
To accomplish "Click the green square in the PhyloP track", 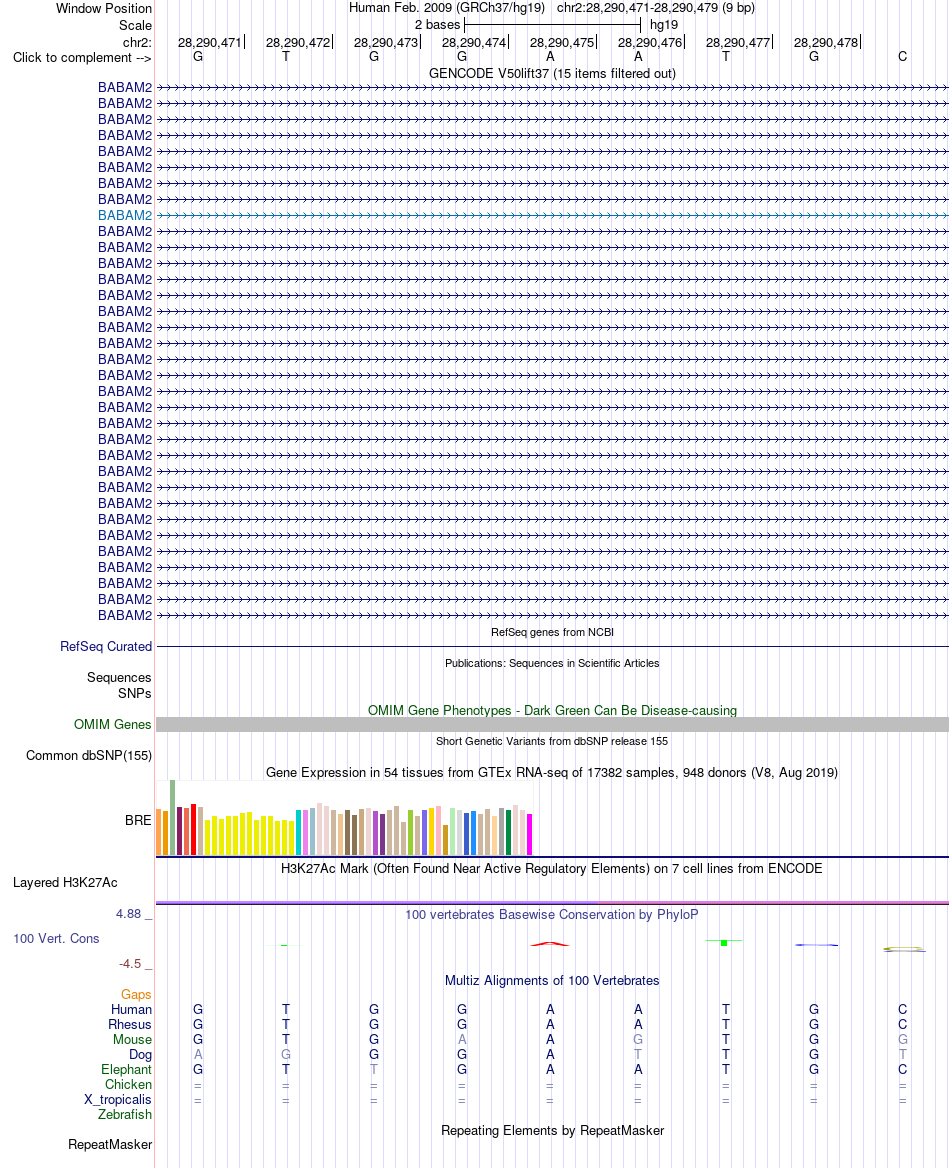I will 724,943.
